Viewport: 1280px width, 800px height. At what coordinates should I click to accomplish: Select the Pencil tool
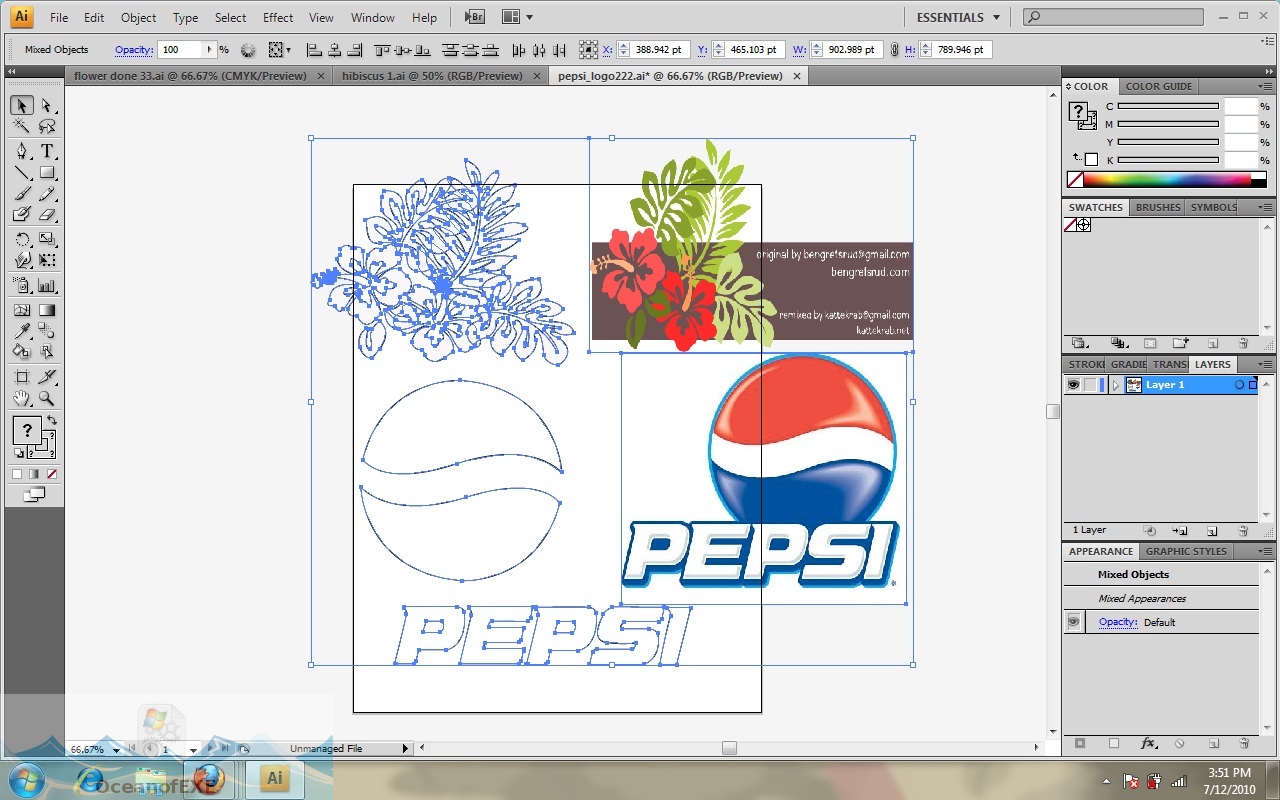[x=47, y=193]
